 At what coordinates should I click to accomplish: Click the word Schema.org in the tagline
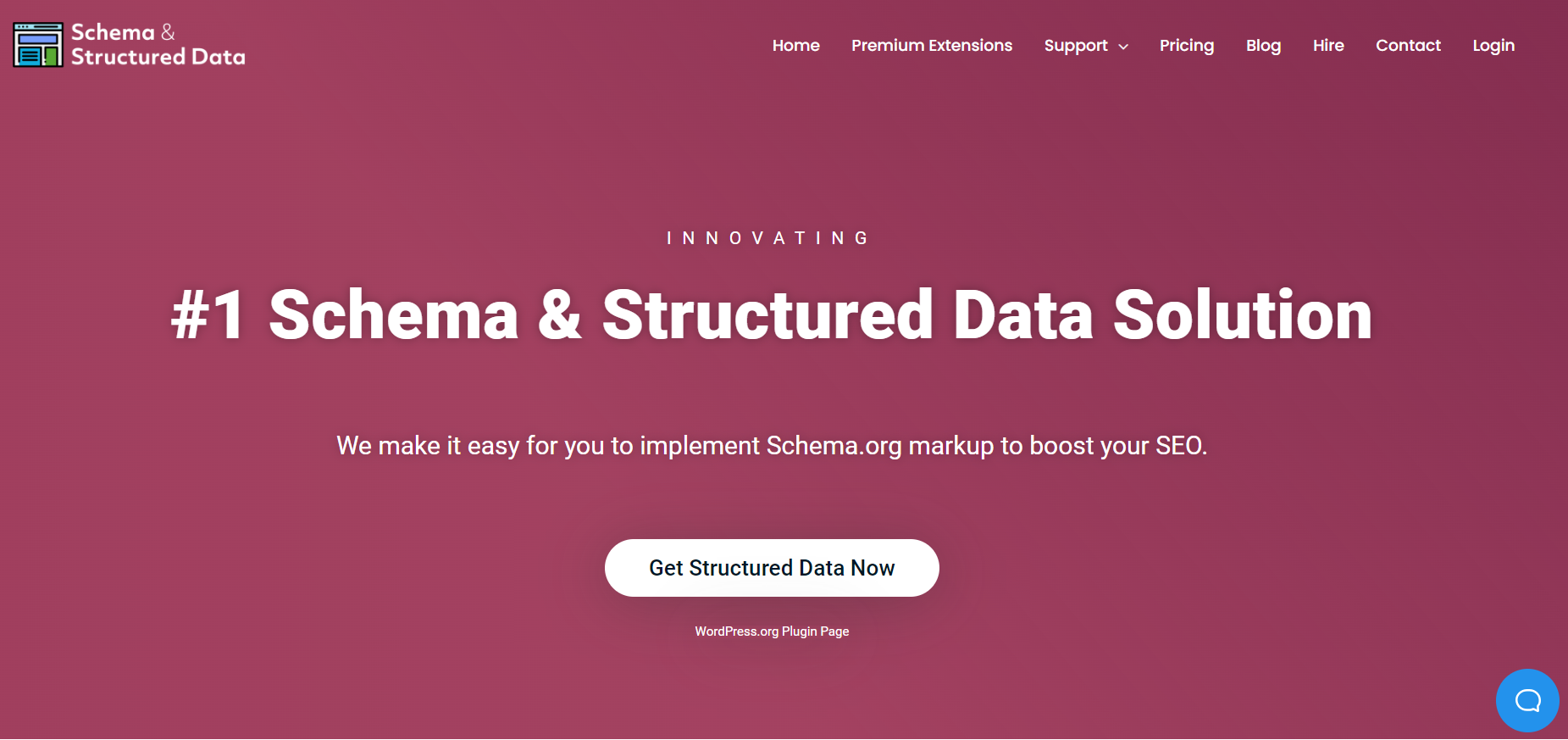[x=834, y=446]
